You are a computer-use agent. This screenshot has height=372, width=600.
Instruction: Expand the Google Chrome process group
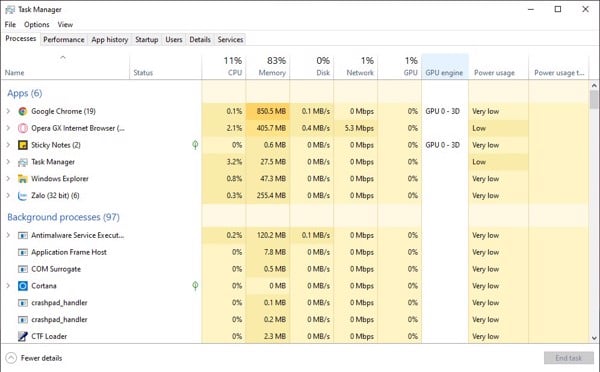(8, 111)
